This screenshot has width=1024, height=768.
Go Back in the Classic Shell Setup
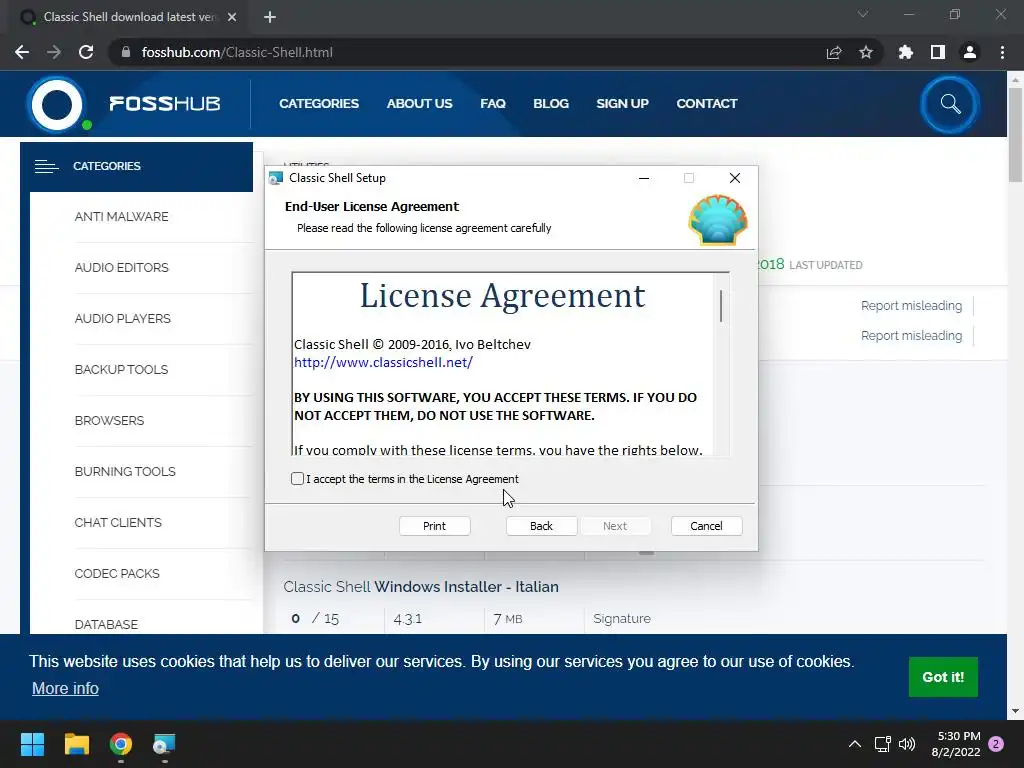(541, 526)
